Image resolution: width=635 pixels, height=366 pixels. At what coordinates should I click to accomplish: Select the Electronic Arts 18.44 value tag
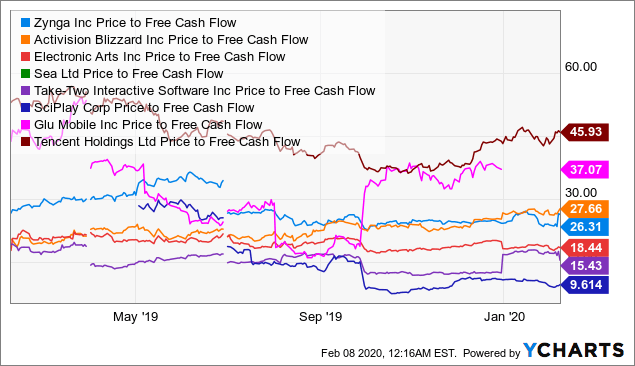coord(585,248)
